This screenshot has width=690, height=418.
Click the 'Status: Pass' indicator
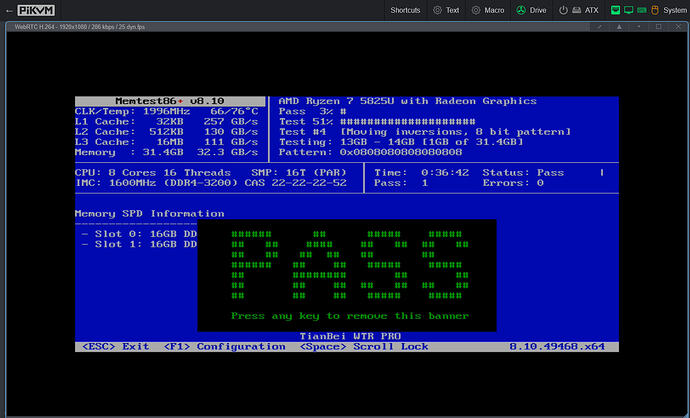coord(523,172)
